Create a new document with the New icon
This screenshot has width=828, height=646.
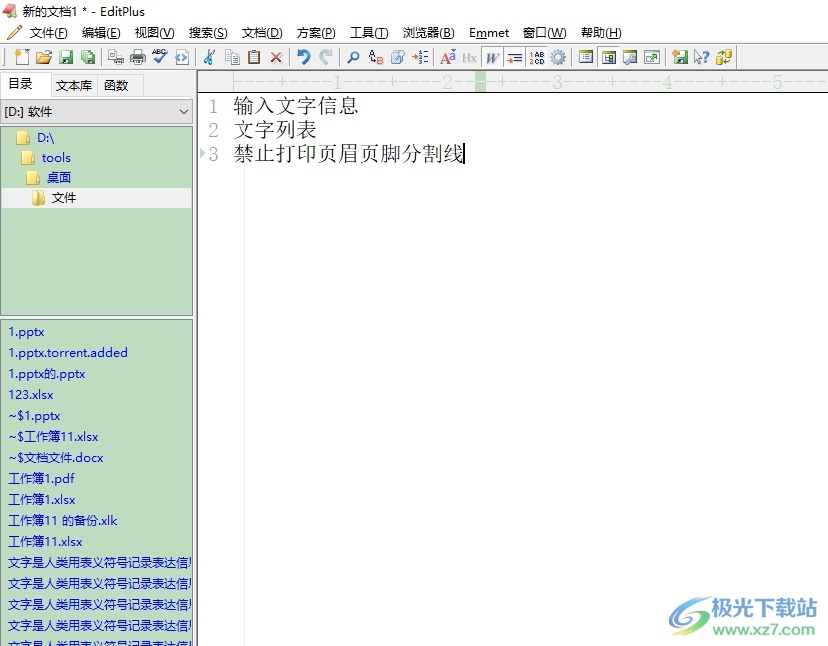pos(22,57)
